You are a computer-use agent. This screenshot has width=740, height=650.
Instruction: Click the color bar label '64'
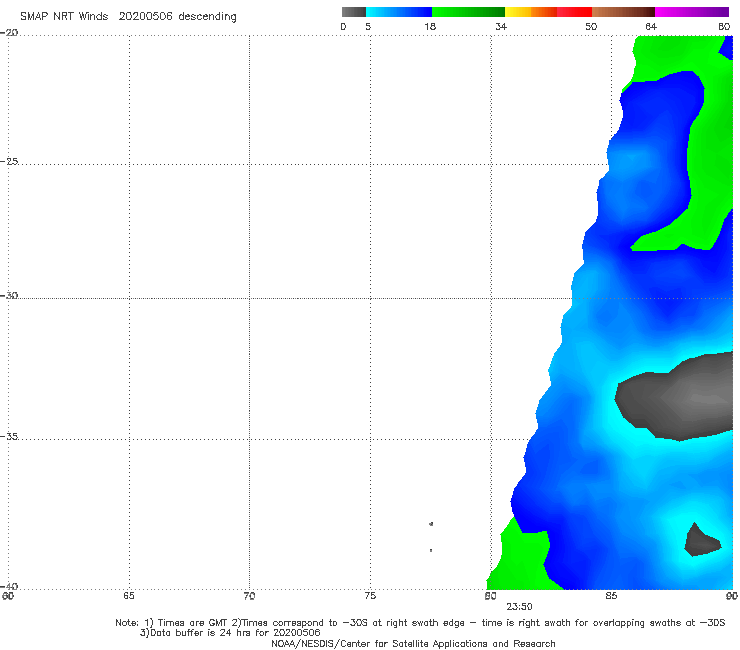[x=651, y=26]
